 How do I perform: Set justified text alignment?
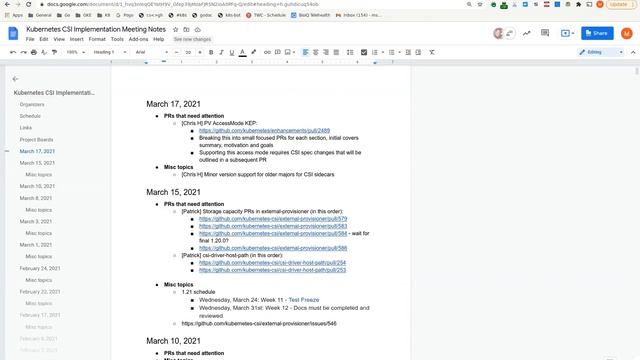tap(336, 52)
